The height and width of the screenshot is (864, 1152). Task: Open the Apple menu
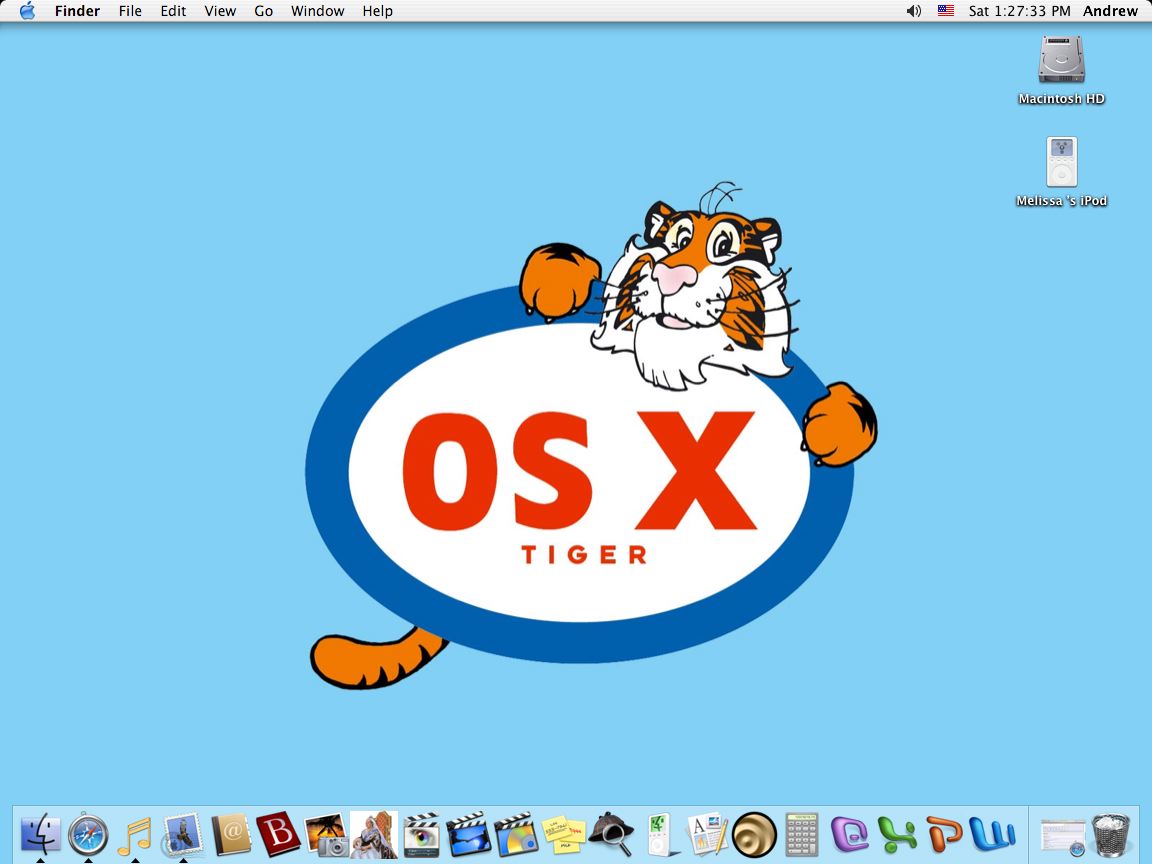(27, 11)
